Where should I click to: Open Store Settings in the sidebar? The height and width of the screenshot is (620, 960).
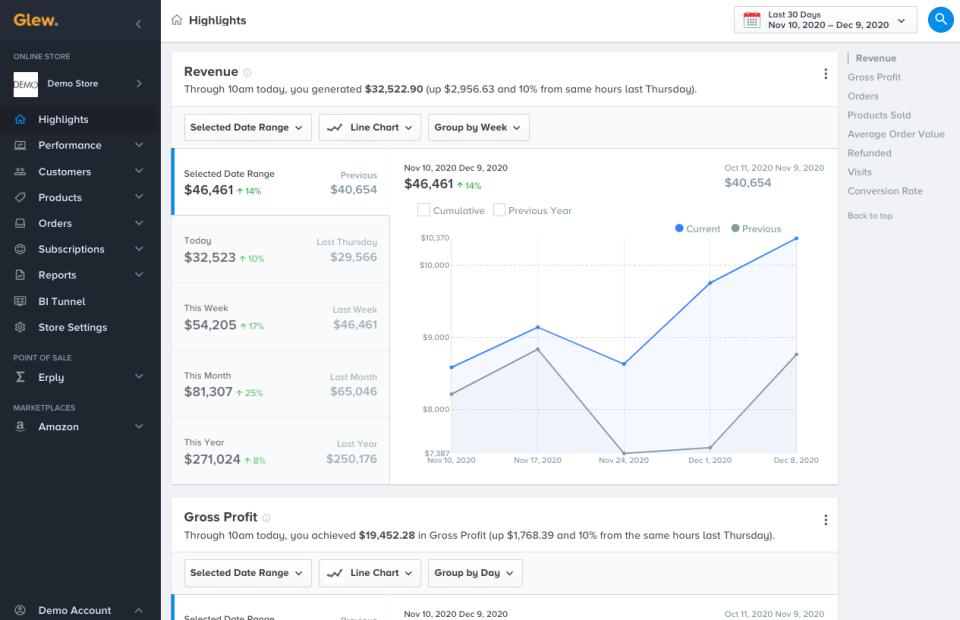pos(72,327)
